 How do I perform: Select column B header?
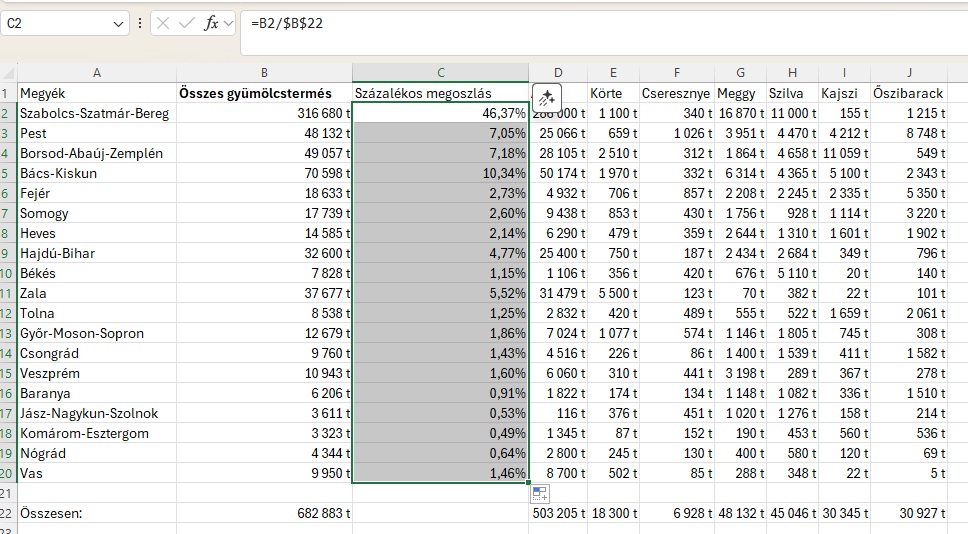click(264, 73)
